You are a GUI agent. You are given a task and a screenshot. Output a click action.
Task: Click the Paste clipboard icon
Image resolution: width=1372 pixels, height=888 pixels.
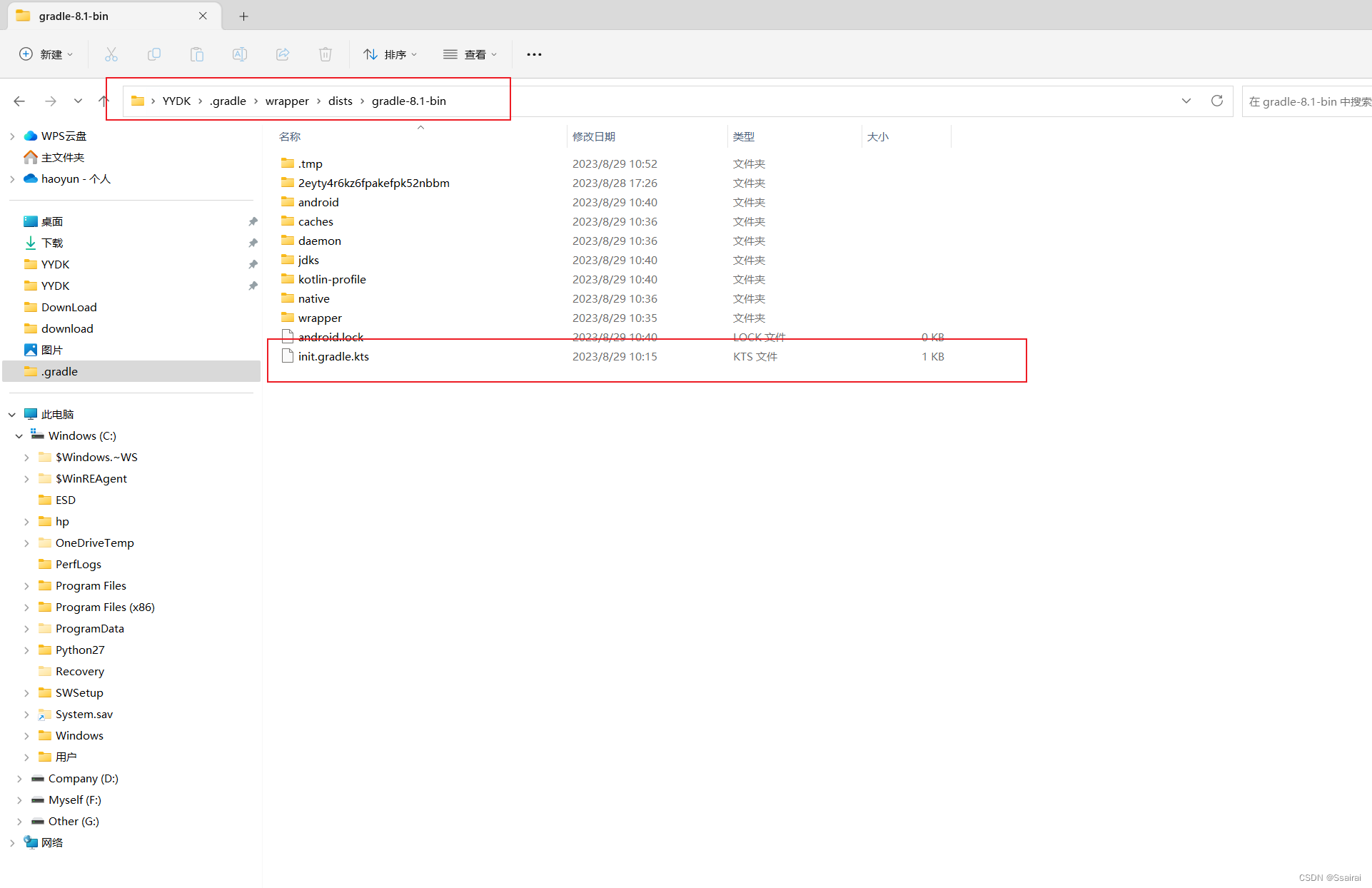(197, 54)
